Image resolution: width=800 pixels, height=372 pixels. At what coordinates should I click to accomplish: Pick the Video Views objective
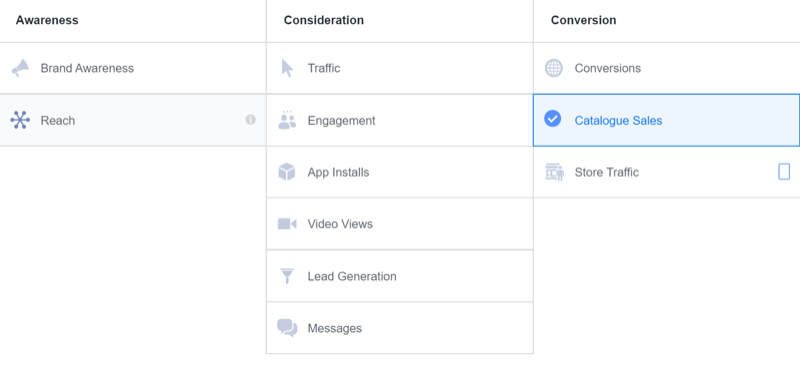[399, 224]
